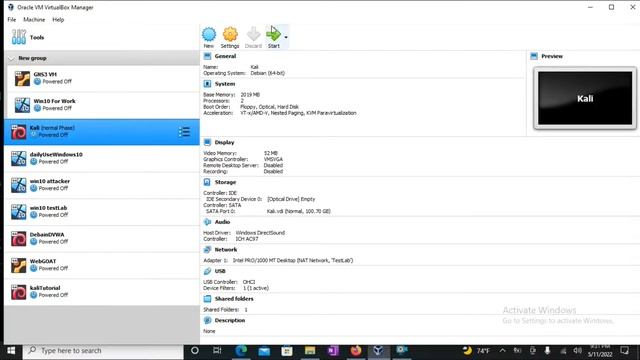This screenshot has width=640, height=360.
Task: Open the Tools icon in sidebar
Action: pos(19,37)
